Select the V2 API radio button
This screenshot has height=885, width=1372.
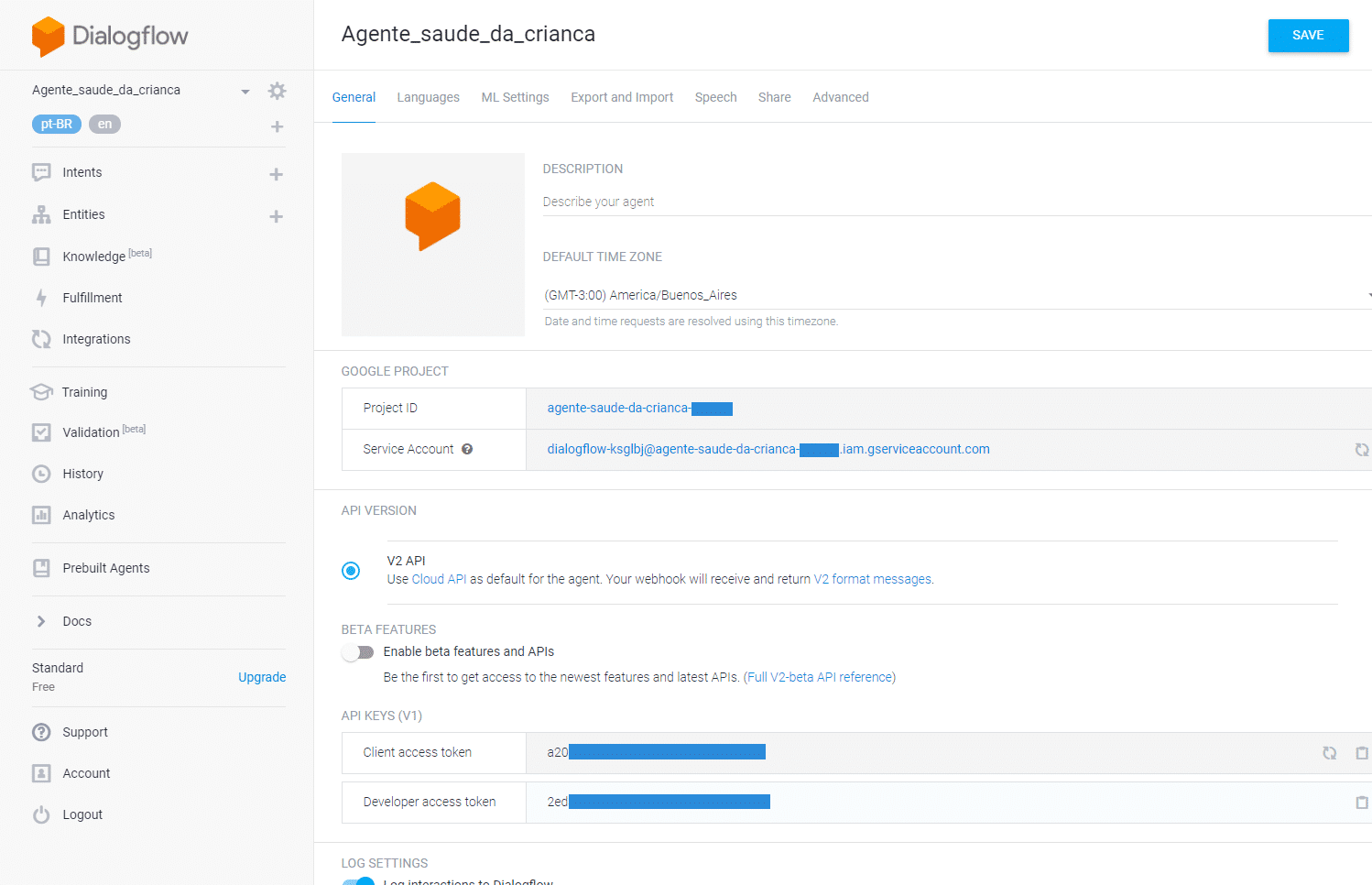[x=351, y=570]
